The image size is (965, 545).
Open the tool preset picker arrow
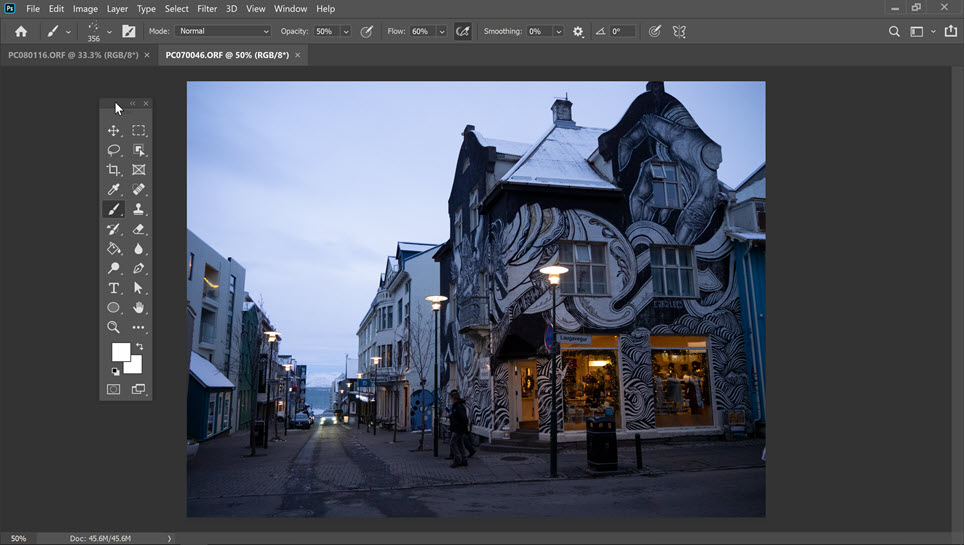coord(68,31)
